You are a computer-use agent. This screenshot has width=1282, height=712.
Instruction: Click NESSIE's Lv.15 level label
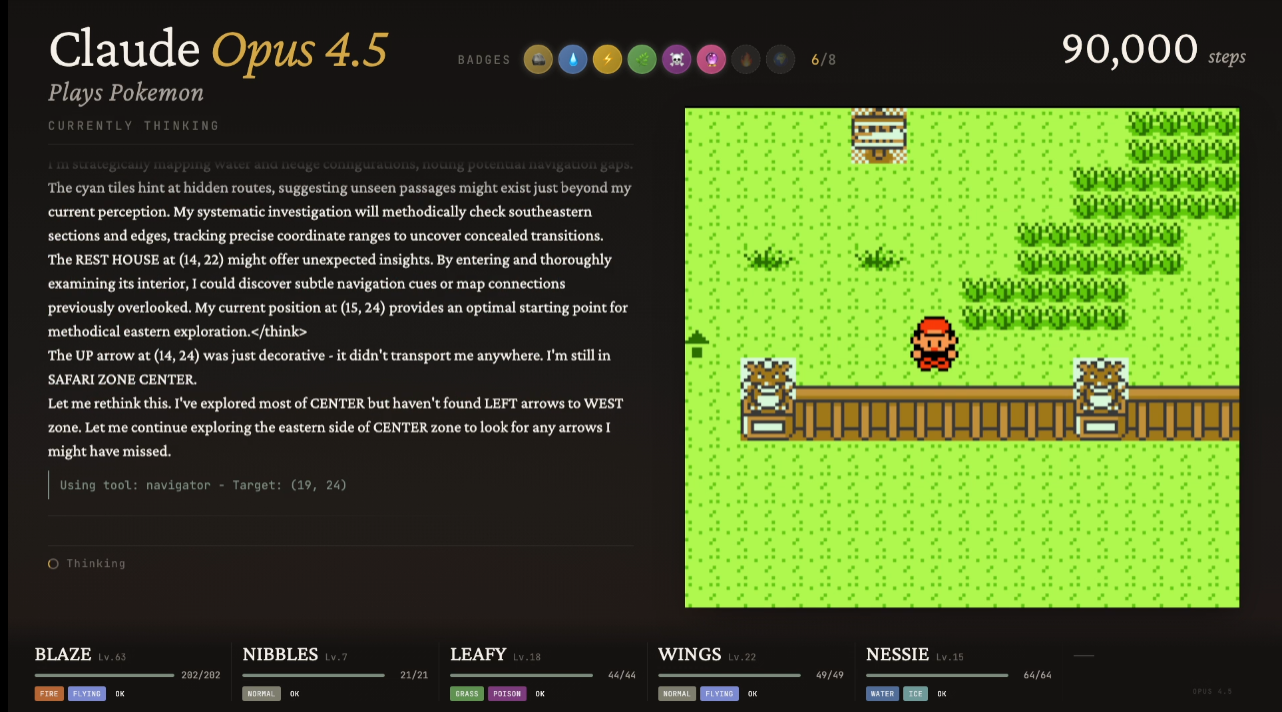(x=949, y=657)
